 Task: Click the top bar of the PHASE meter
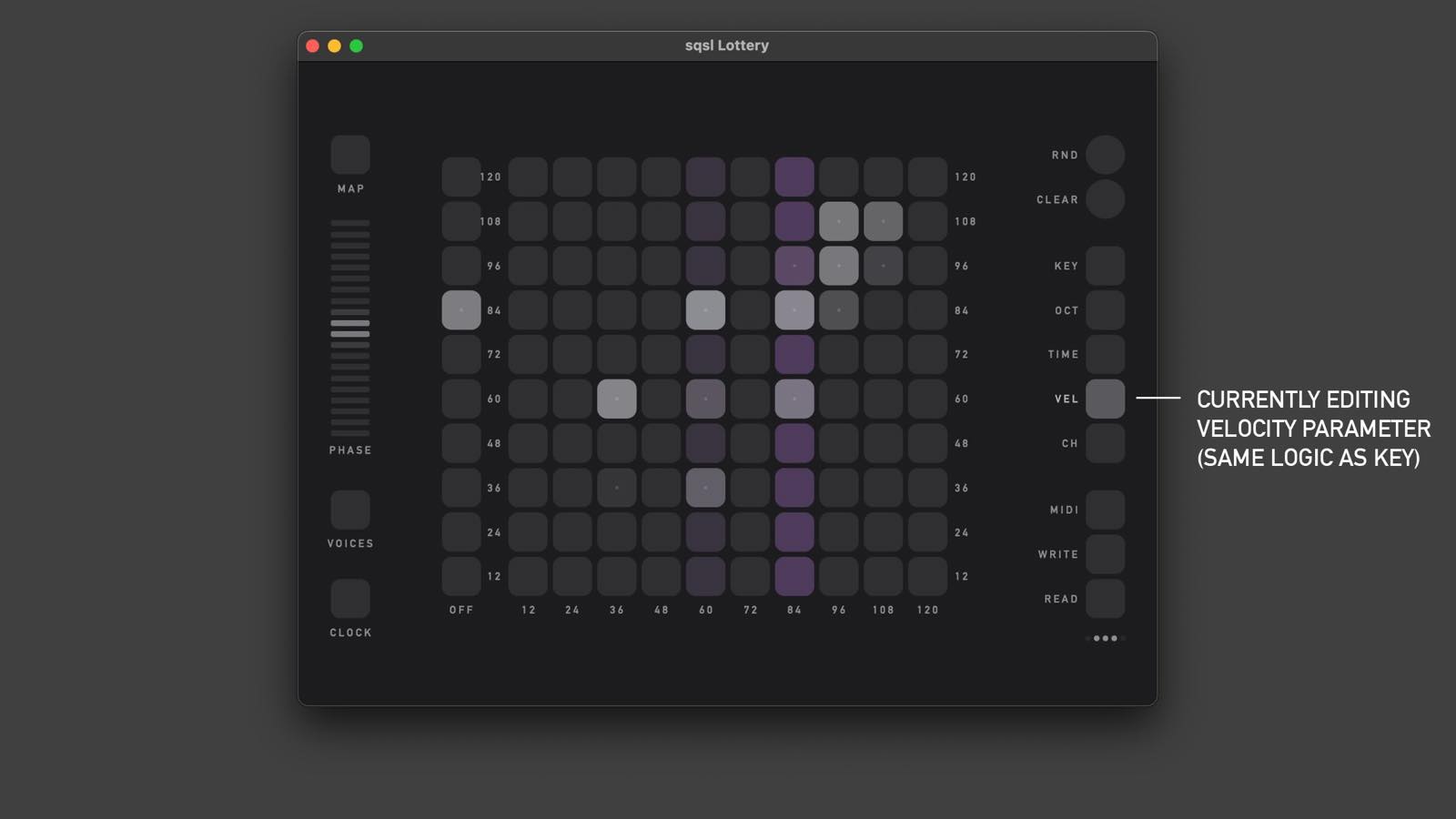click(350, 223)
